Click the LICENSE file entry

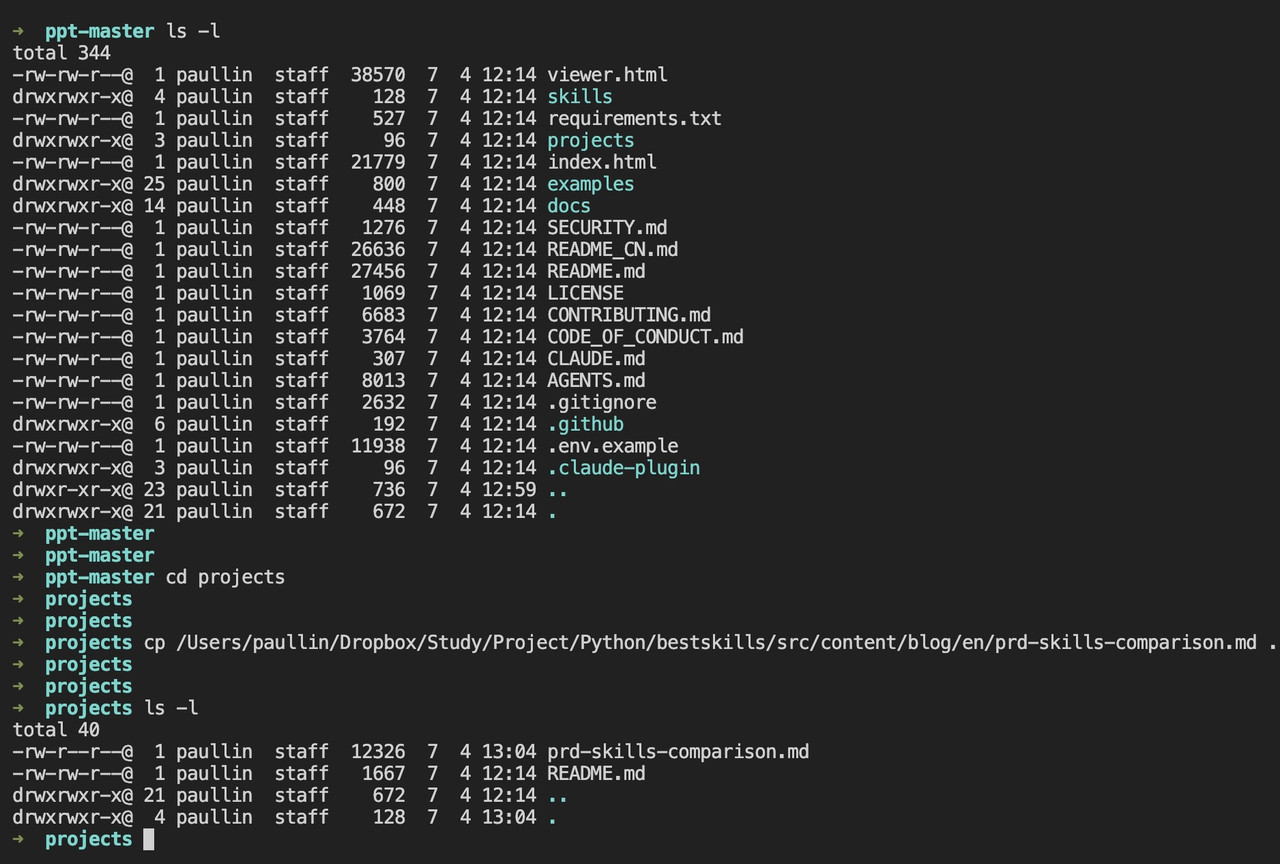[585, 293]
